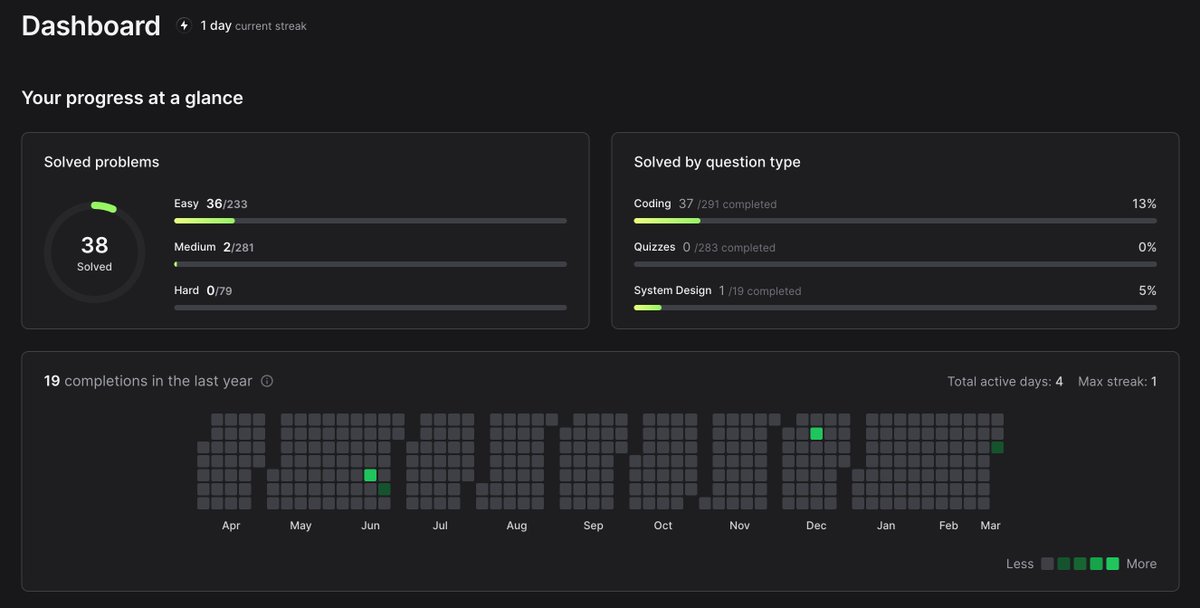Click the Quizzes completion progress bar
The width and height of the screenshot is (1200, 608).
click(x=895, y=264)
